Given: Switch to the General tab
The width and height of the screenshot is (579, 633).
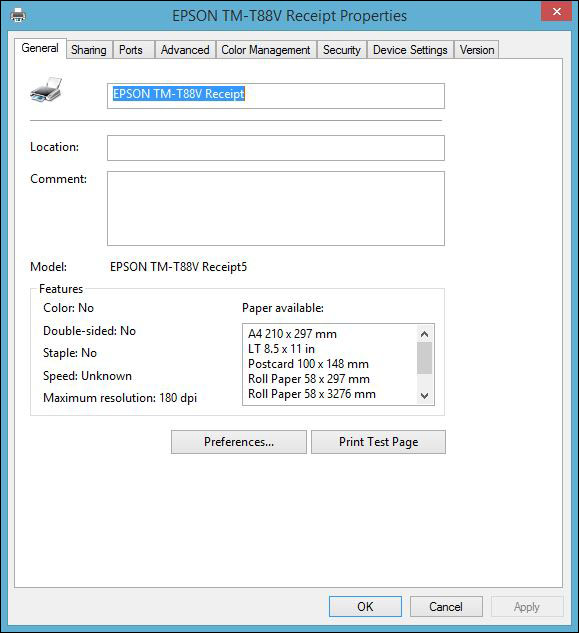Looking at the screenshot, I should pos(40,48).
